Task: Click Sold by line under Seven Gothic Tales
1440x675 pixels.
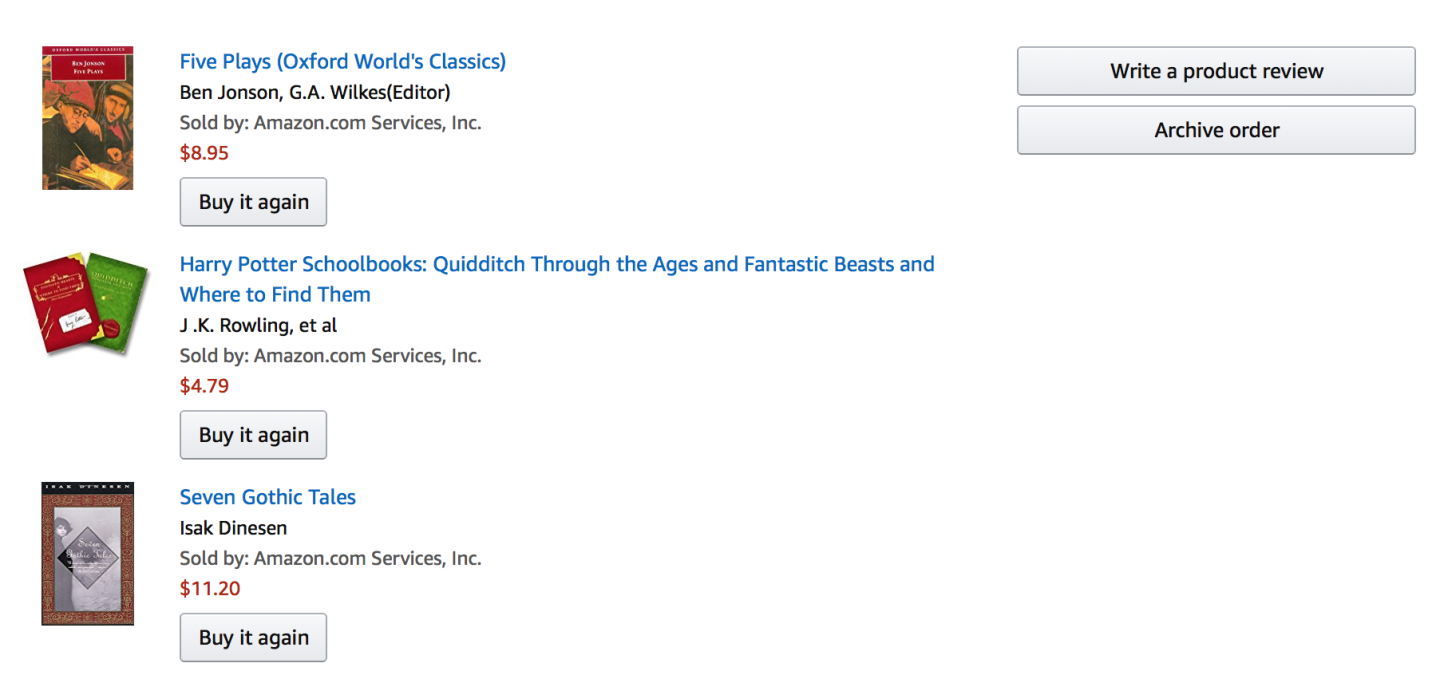Action: (330, 558)
